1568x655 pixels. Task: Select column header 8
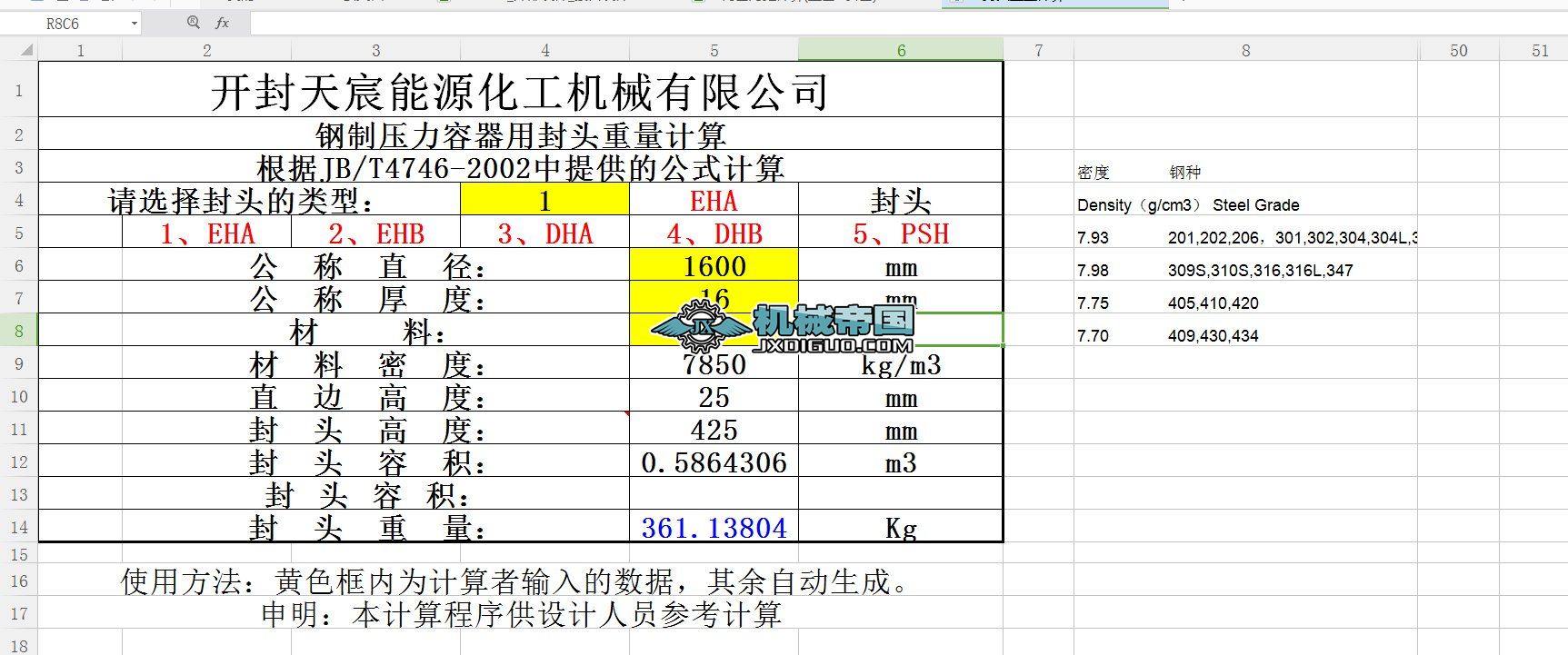(1245, 51)
